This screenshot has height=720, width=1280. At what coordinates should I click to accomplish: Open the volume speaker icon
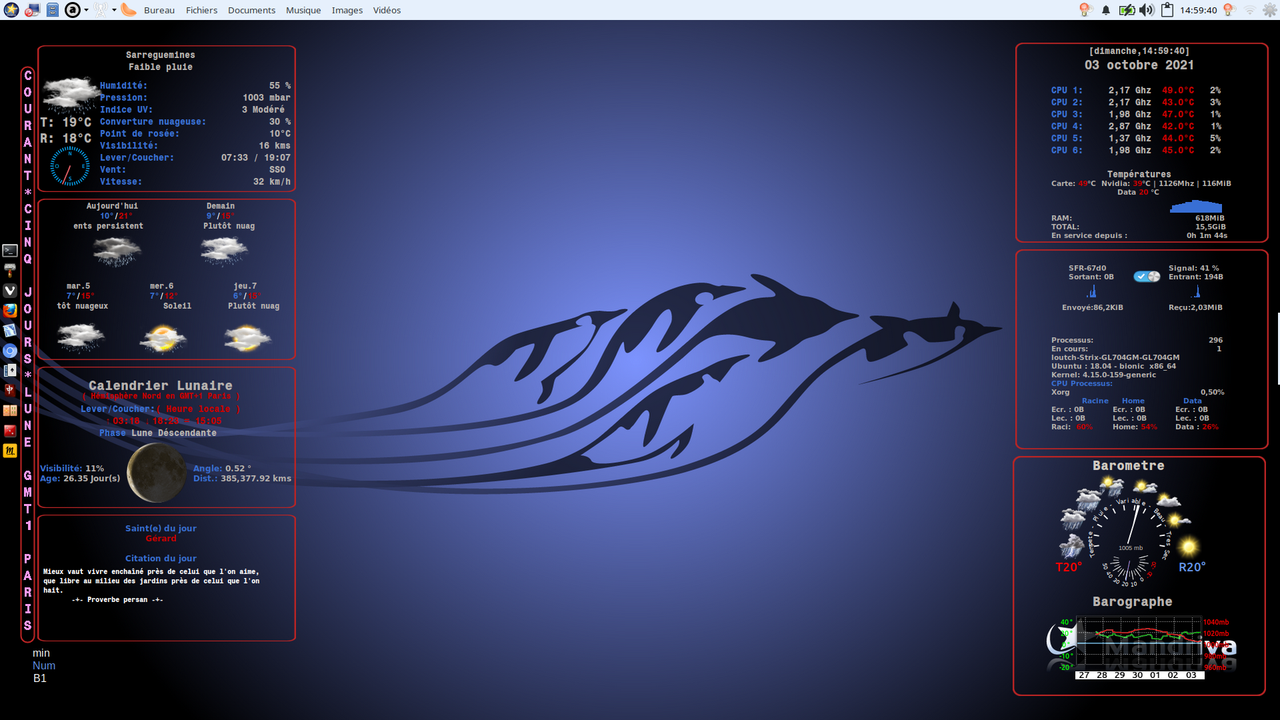1146,10
